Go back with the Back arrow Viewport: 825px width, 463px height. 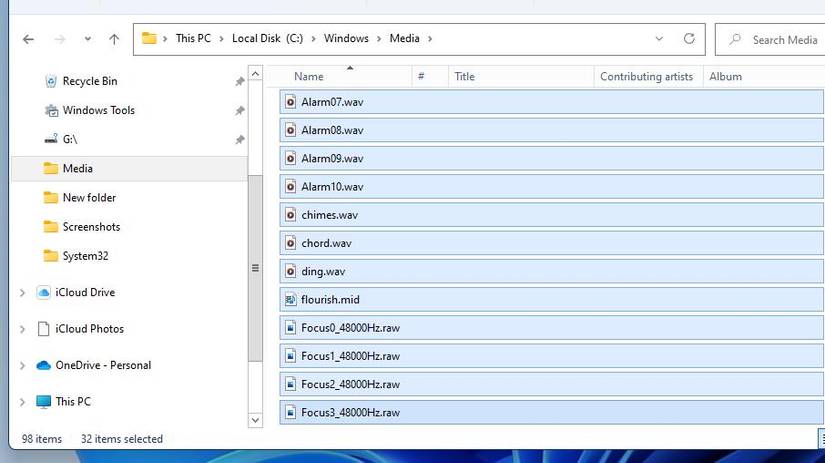click(28, 39)
